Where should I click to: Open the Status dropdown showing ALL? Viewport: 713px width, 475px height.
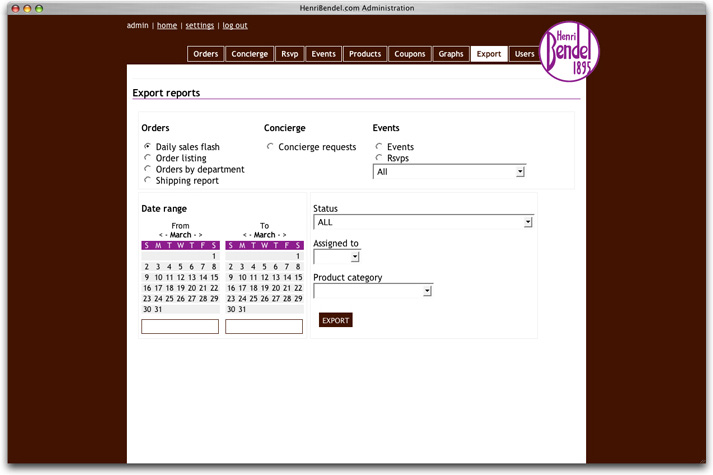click(x=422, y=222)
